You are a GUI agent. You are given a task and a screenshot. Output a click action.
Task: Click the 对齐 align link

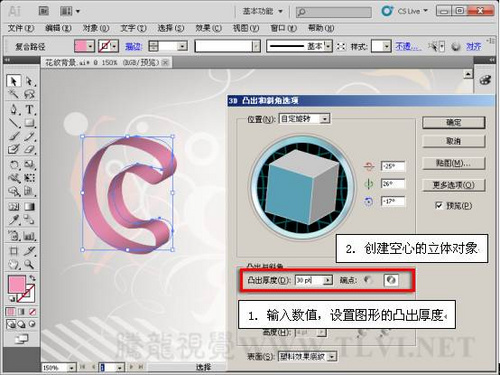pos(473,46)
